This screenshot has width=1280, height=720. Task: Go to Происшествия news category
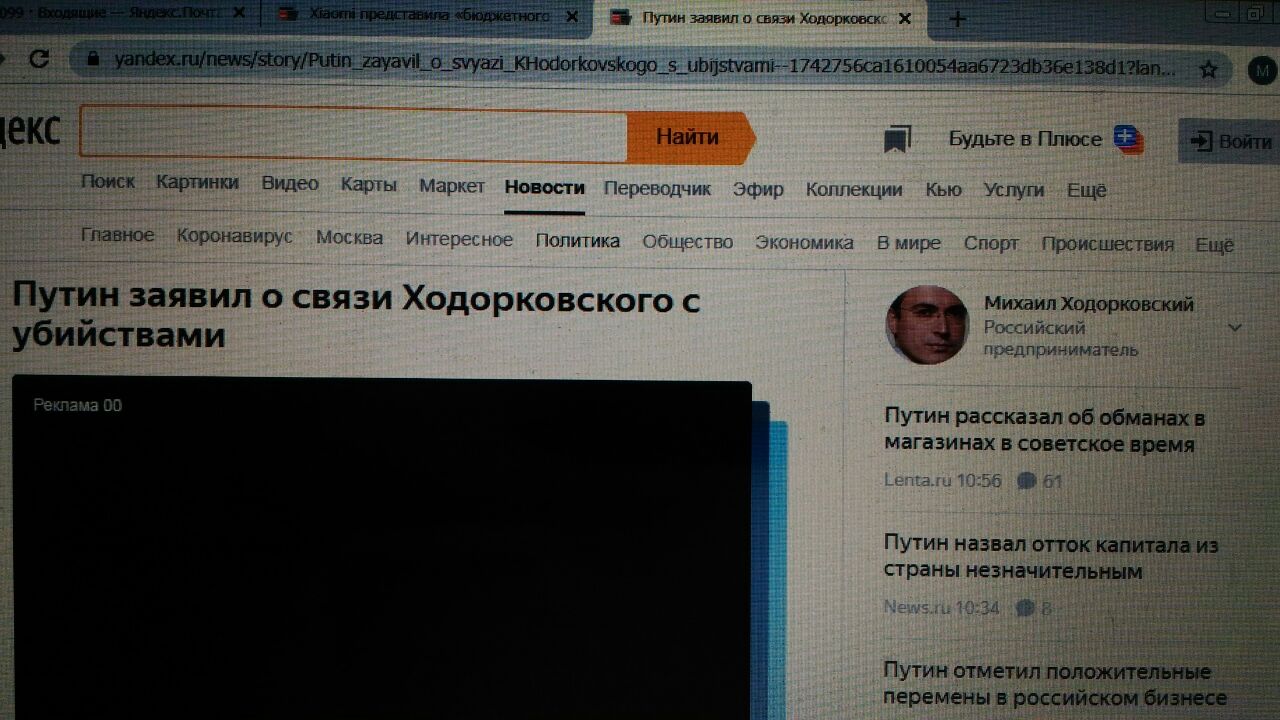pos(1108,244)
